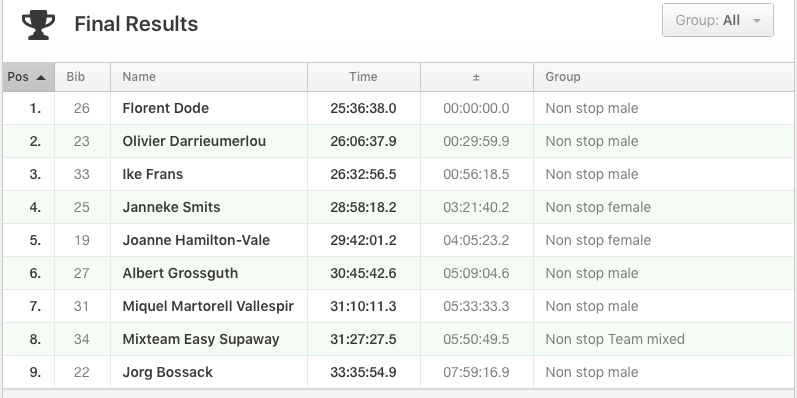Open Joanne Hamilton-Vale's row
This screenshot has height=398, width=797.
(x=398, y=240)
